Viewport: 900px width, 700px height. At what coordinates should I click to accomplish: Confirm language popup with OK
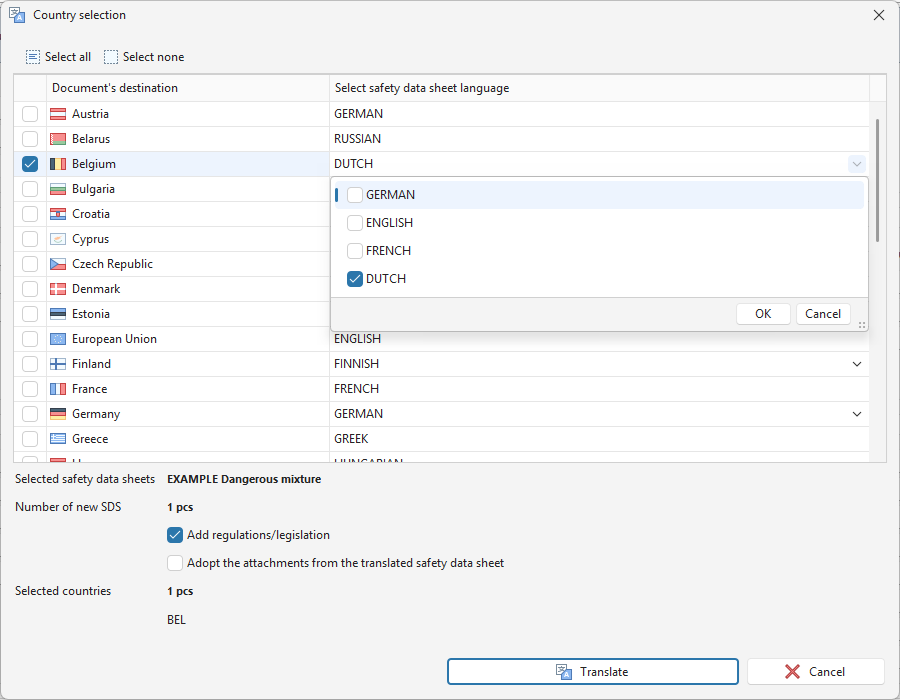click(x=763, y=314)
